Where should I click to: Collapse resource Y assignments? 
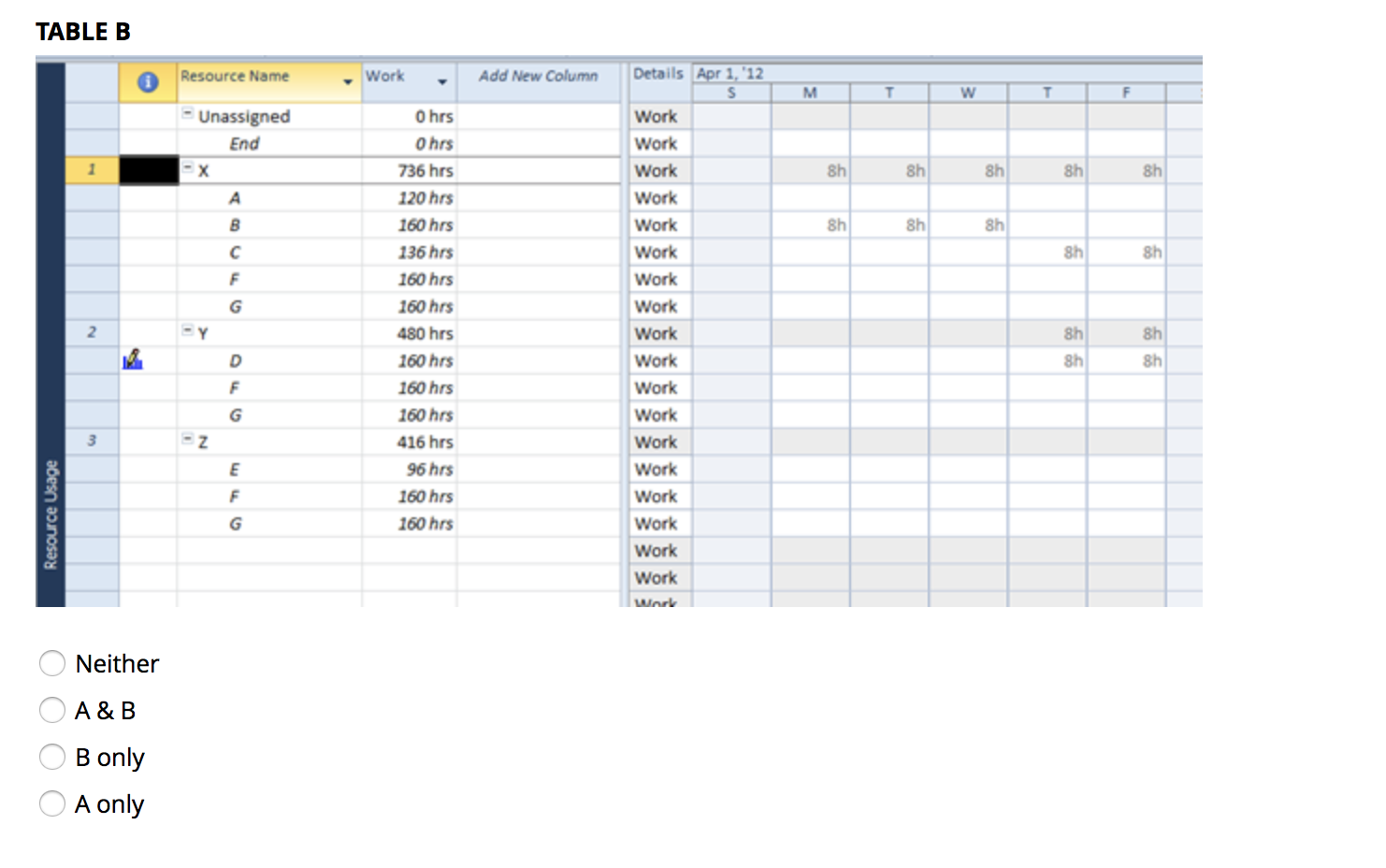point(186,331)
